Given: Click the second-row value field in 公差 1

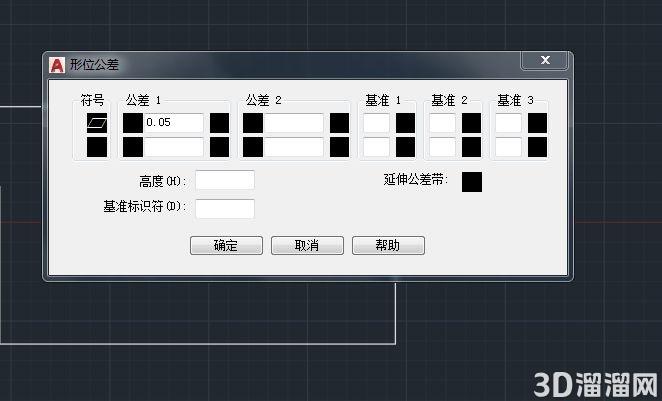Looking at the screenshot, I should [x=174, y=147].
